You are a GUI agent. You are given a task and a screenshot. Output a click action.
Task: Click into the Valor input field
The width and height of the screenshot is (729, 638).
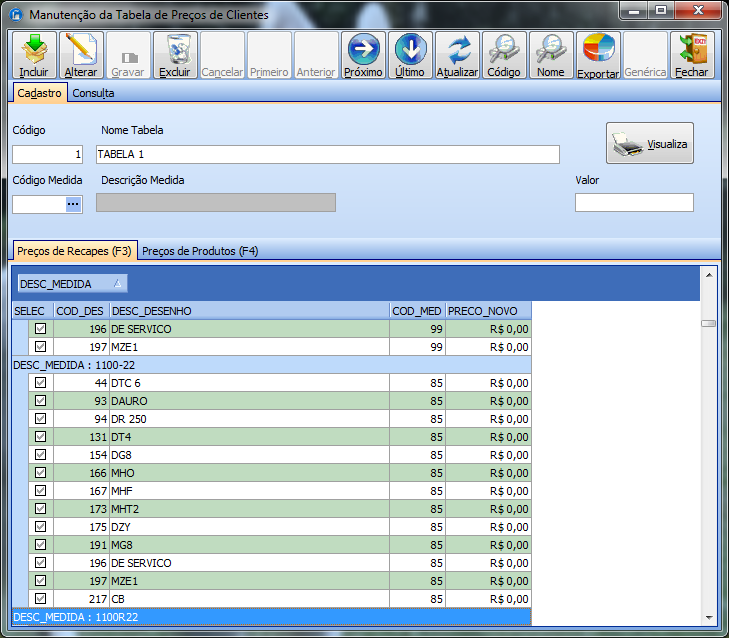pyautogui.click(x=634, y=203)
